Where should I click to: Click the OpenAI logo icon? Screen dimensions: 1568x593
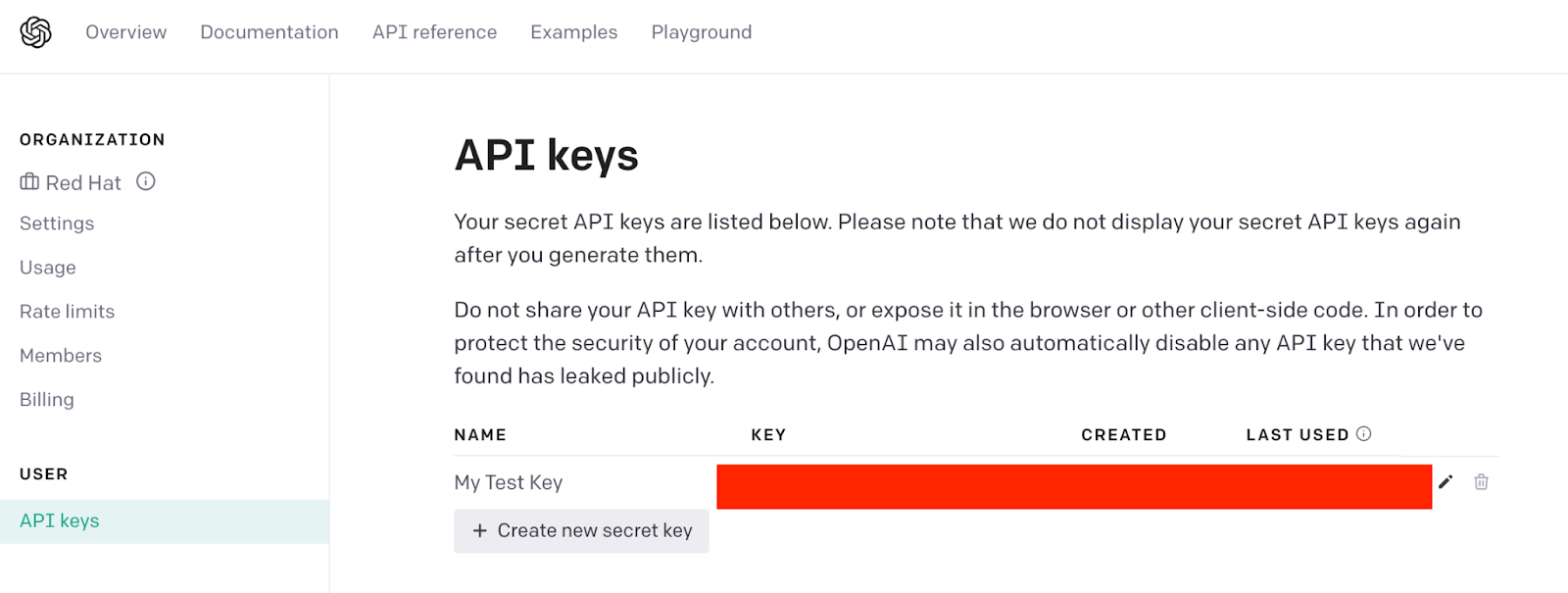[36, 32]
